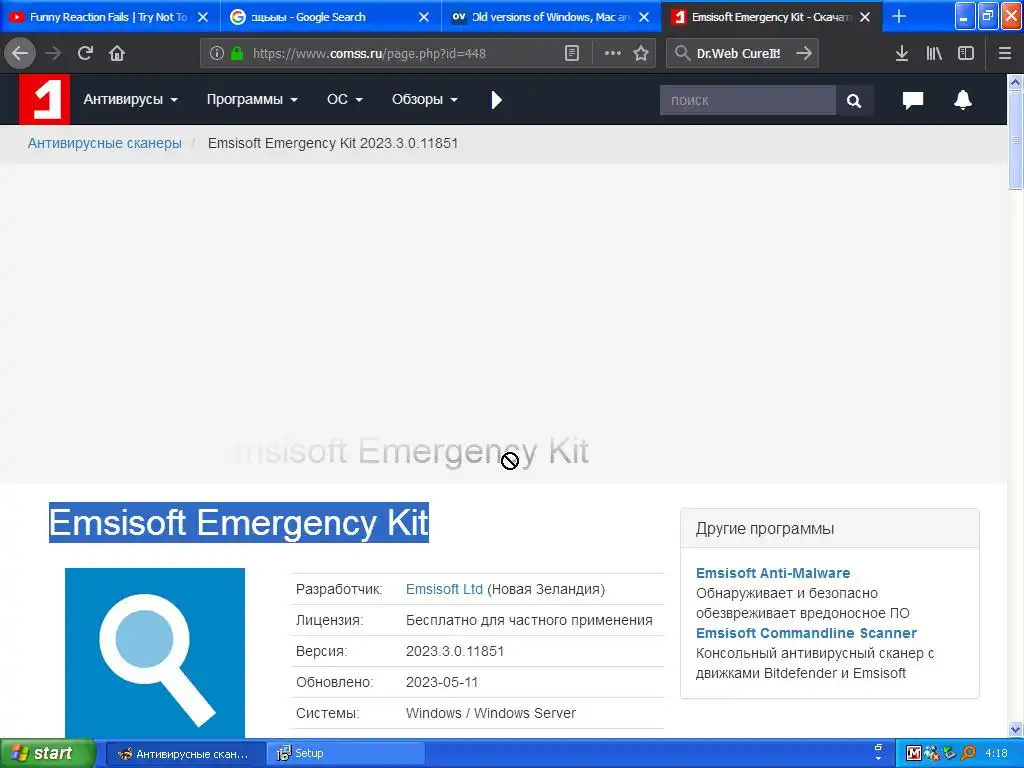Go back with the browser back arrow

20,53
